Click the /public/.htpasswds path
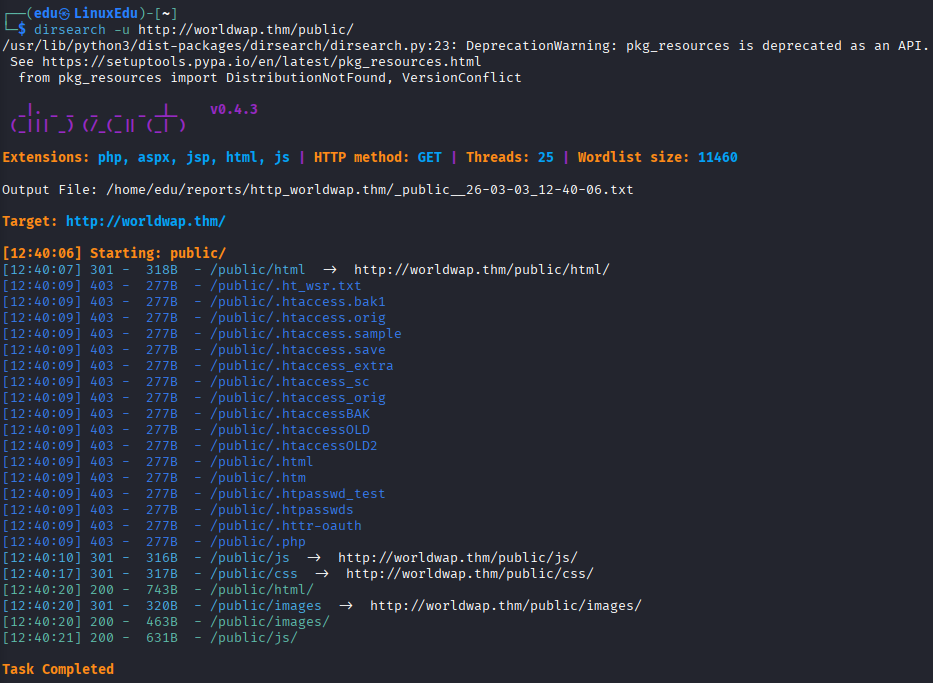Viewport: 933px width, 683px height. (281, 510)
